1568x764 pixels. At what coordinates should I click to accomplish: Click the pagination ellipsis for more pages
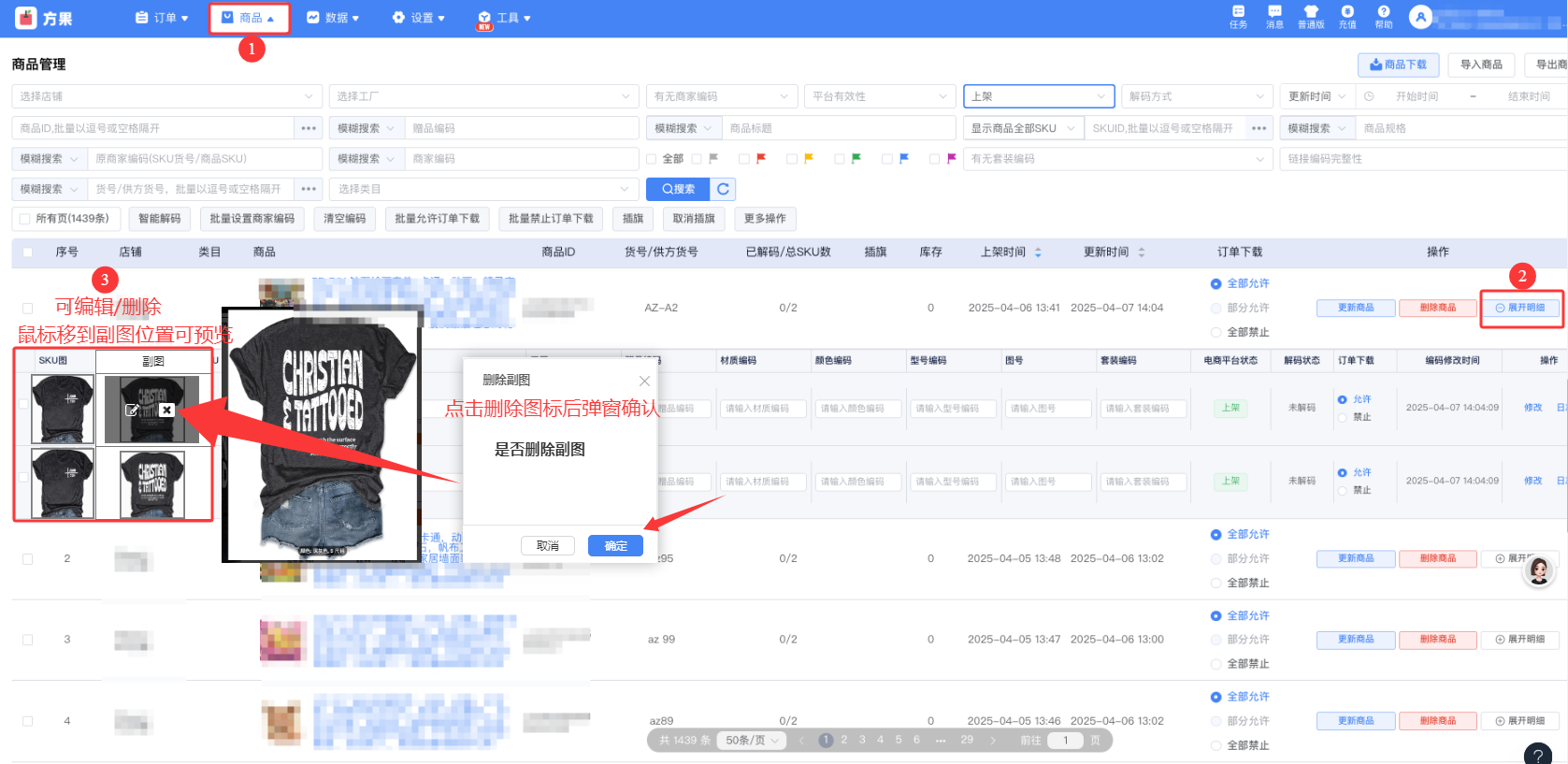tap(940, 740)
